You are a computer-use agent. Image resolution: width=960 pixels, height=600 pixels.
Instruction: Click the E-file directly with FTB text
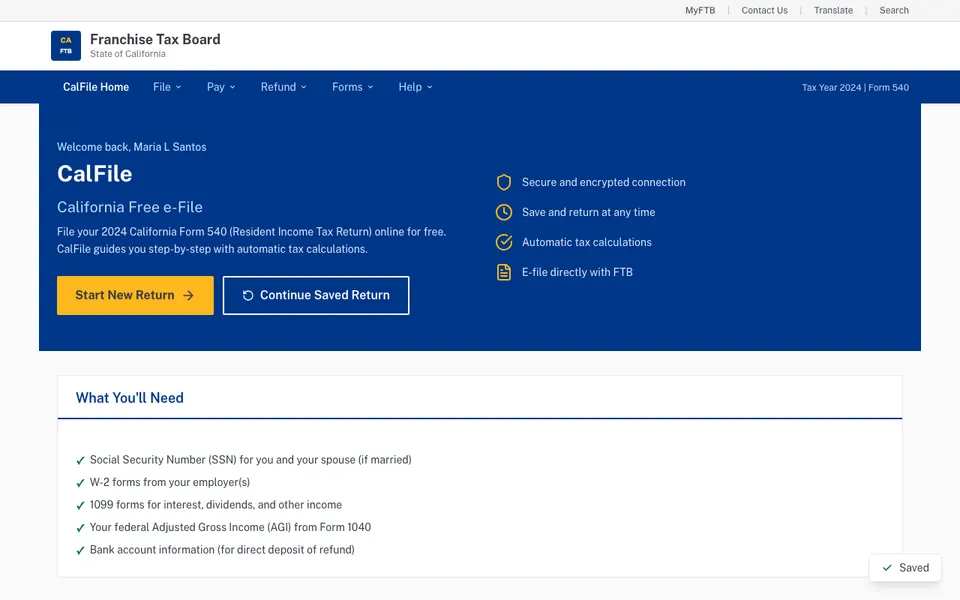pyautogui.click(x=577, y=272)
